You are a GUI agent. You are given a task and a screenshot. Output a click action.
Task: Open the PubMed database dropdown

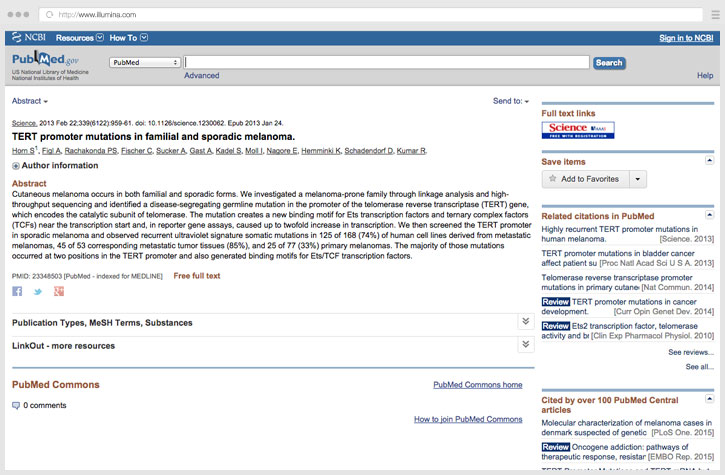[145, 62]
